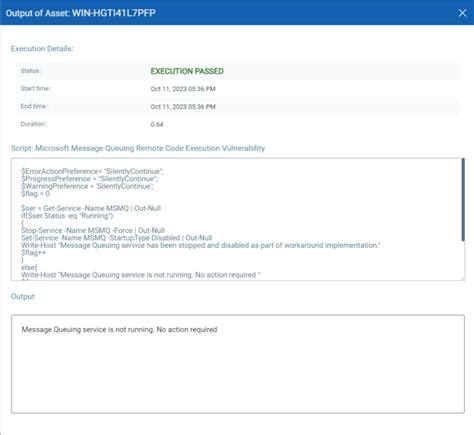The height and width of the screenshot is (435, 474).
Task: Click the End time label
Action: tap(34, 106)
